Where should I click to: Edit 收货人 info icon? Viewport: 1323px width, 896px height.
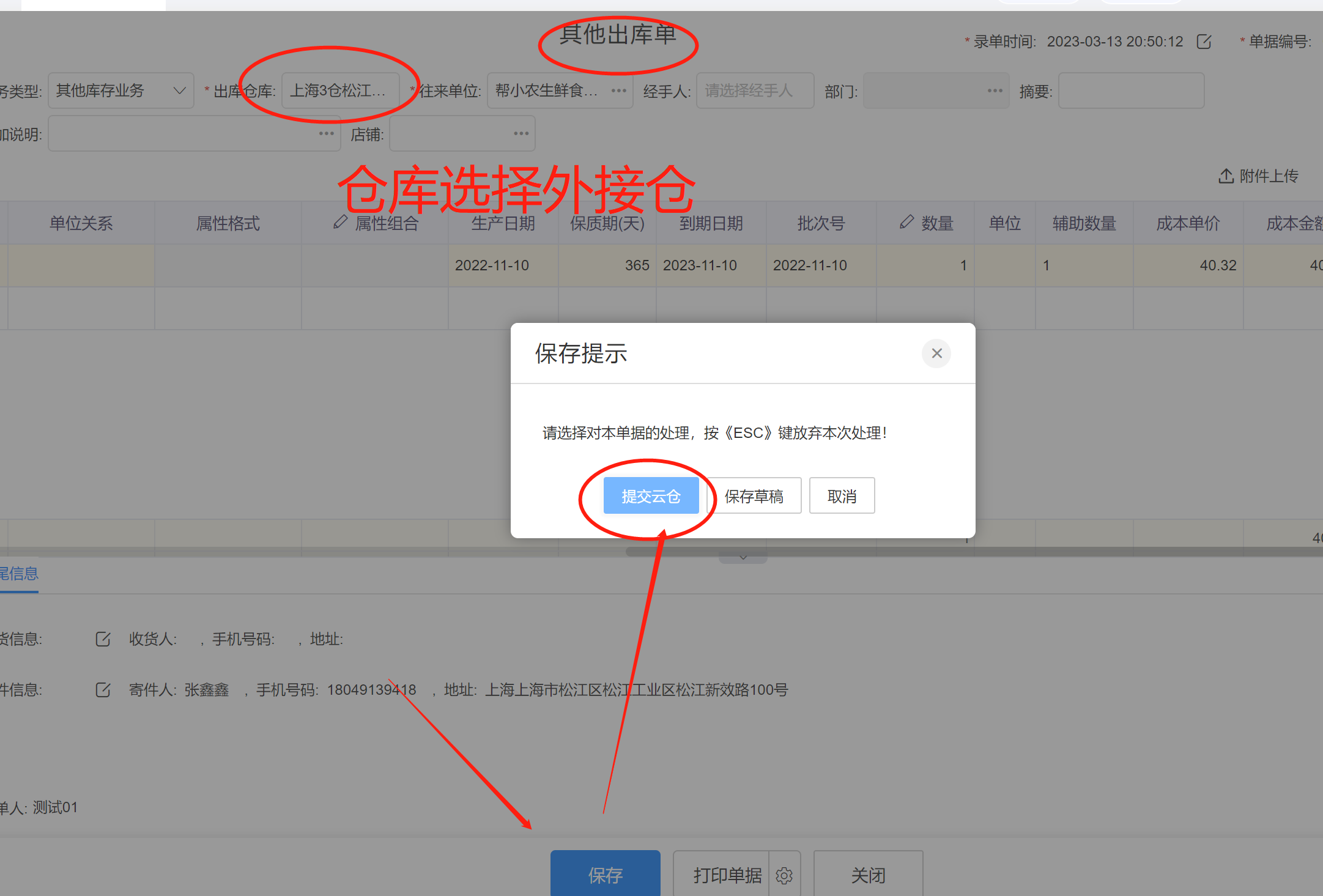coord(103,639)
